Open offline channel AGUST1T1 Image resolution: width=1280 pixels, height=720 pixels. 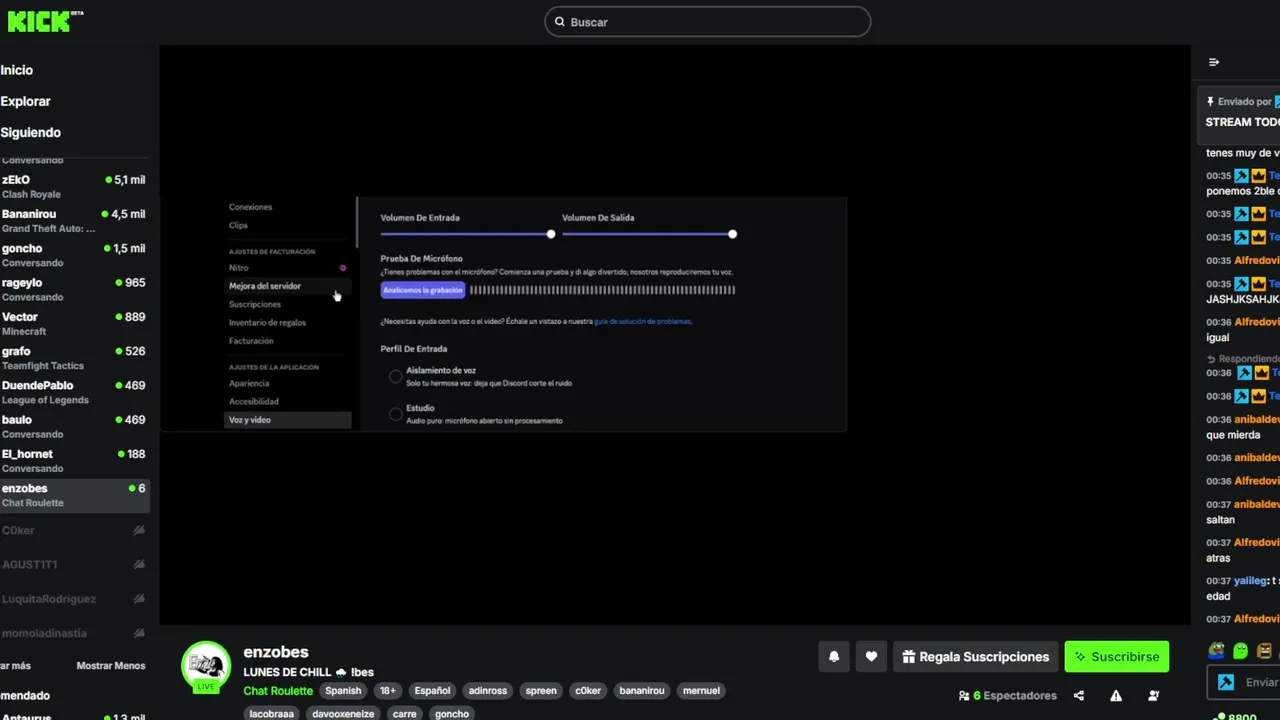(30, 564)
